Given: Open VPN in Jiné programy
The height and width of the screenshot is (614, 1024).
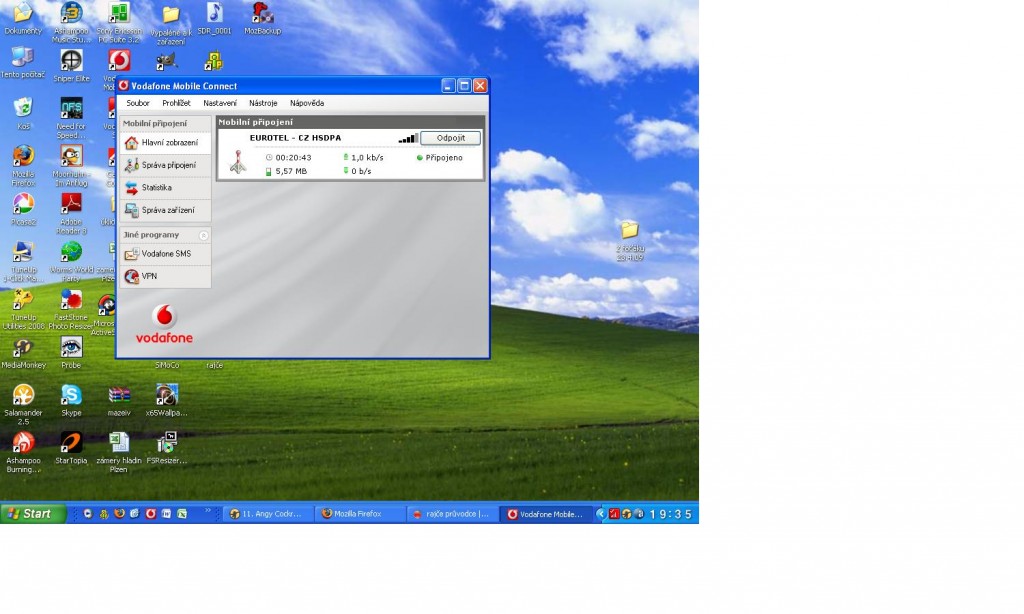Looking at the screenshot, I should click(x=165, y=276).
